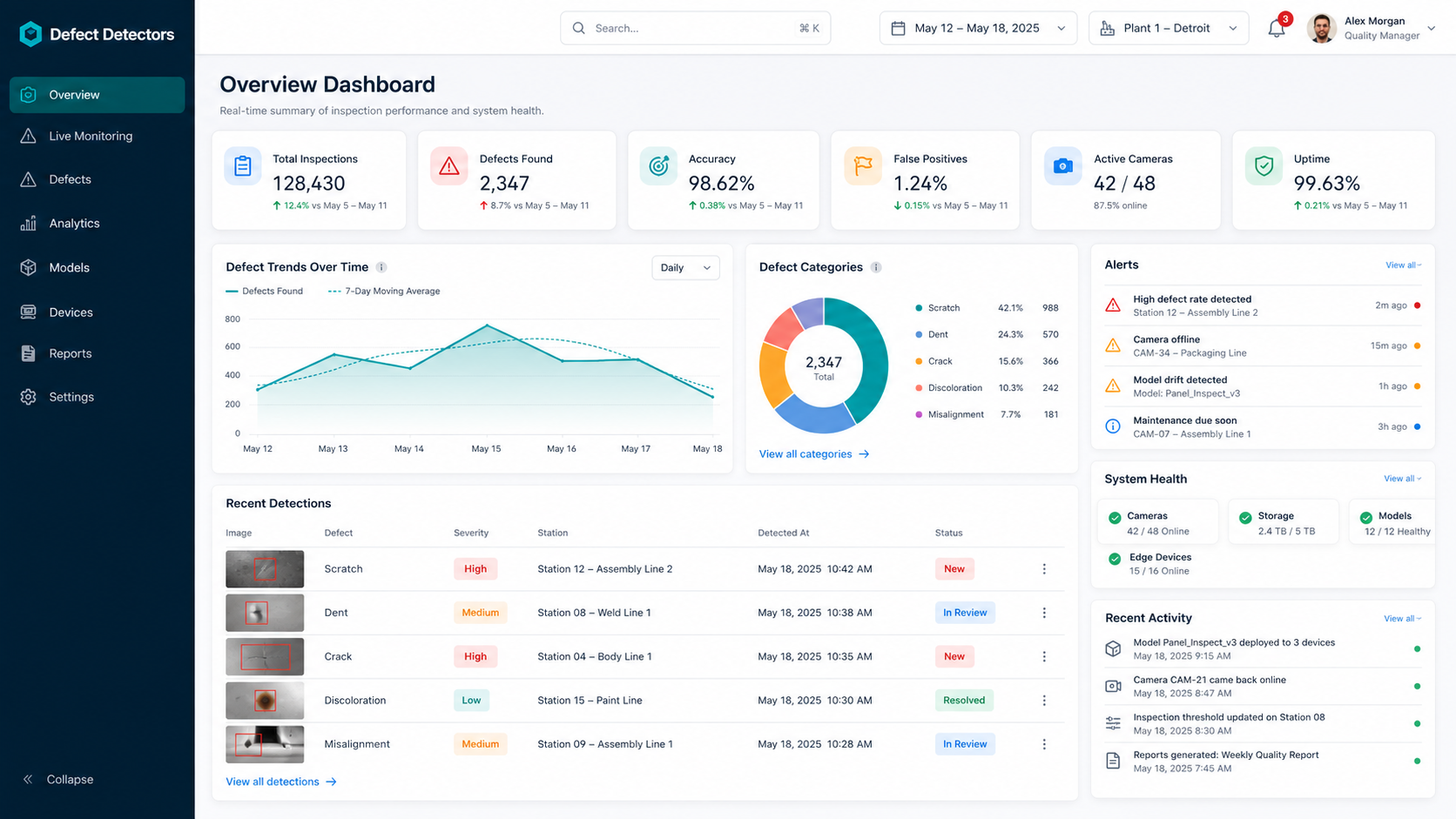This screenshot has width=1456, height=819.
Task: Open row menu for Discoloration detection
Action: coord(1044,701)
